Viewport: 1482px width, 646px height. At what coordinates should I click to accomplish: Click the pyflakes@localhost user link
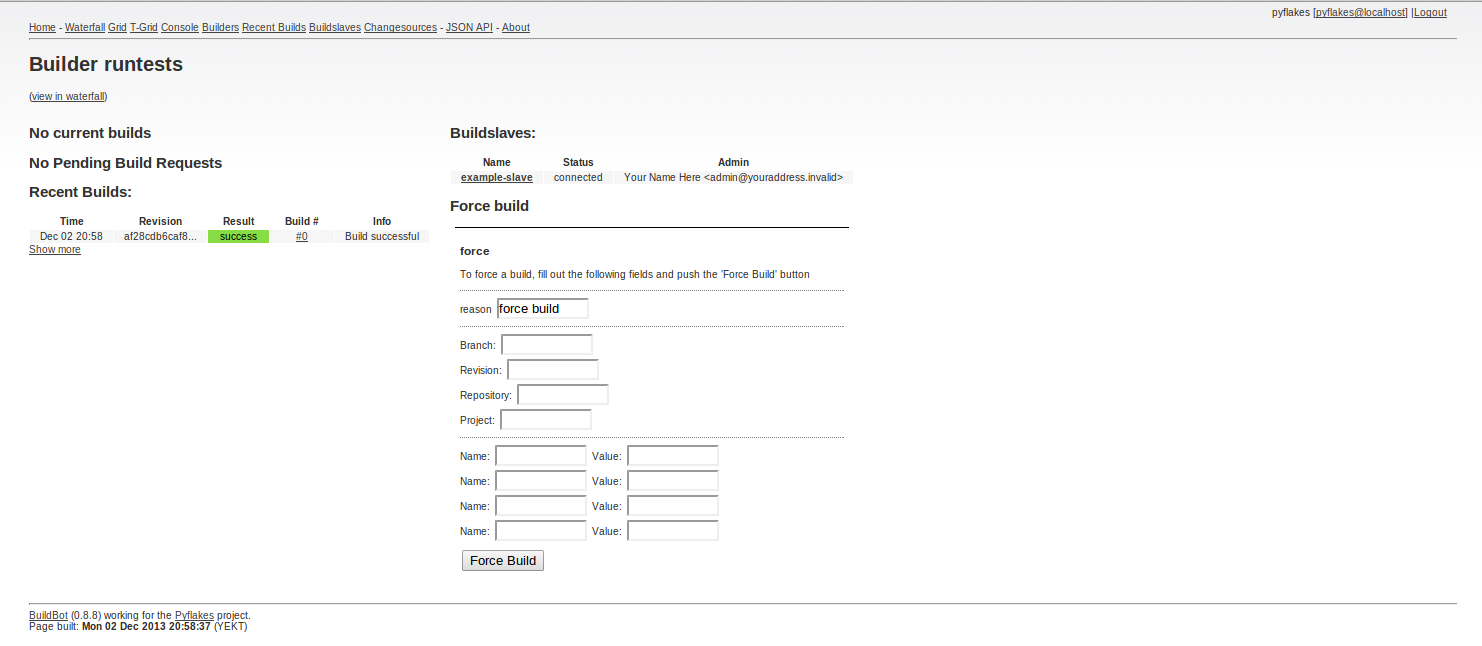click(1360, 13)
